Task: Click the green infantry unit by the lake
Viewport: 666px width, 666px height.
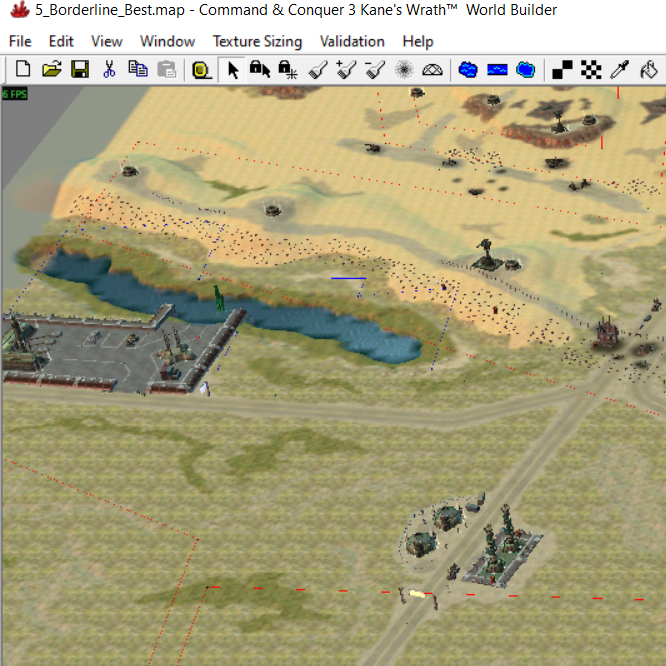Action: (x=219, y=299)
